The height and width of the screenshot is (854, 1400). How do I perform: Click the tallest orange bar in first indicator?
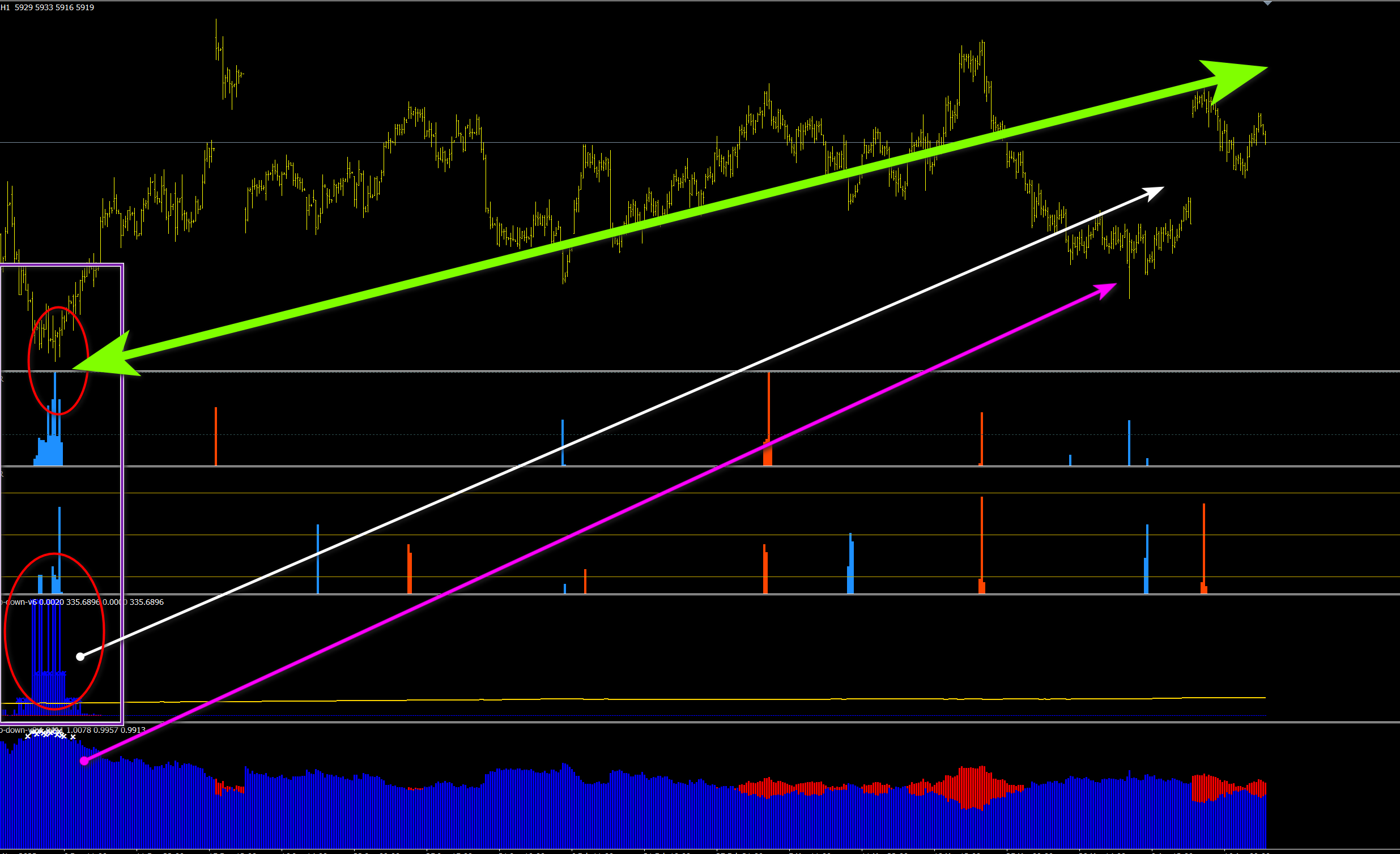pyautogui.click(x=769, y=419)
